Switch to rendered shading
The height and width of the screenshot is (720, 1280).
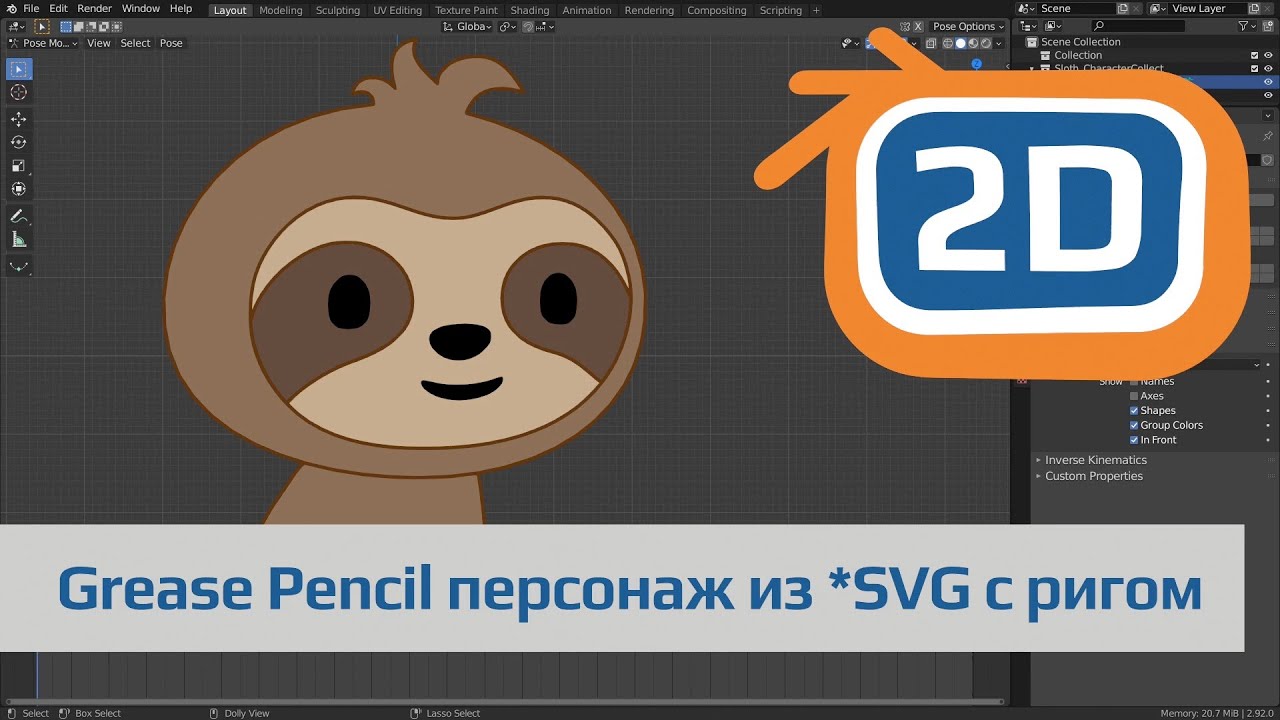[985, 43]
